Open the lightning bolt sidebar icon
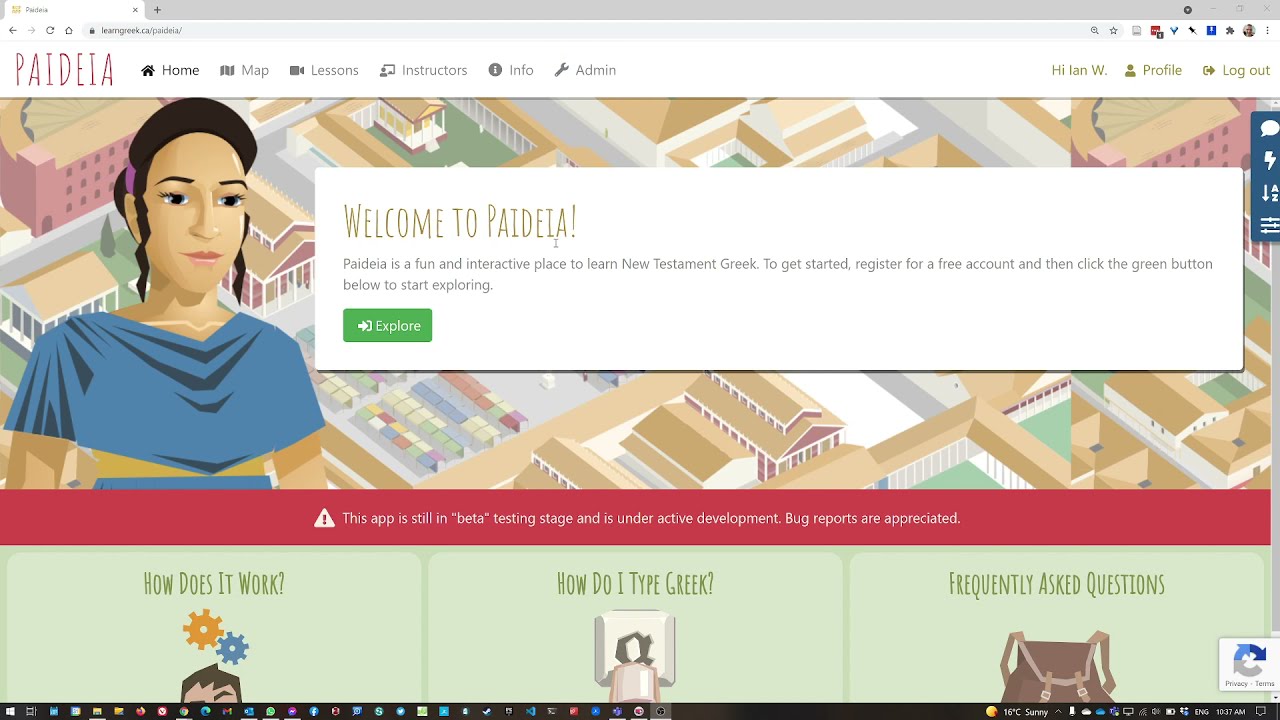The height and width of the screenshot is (720, 1280). (x=1269, y=161)
